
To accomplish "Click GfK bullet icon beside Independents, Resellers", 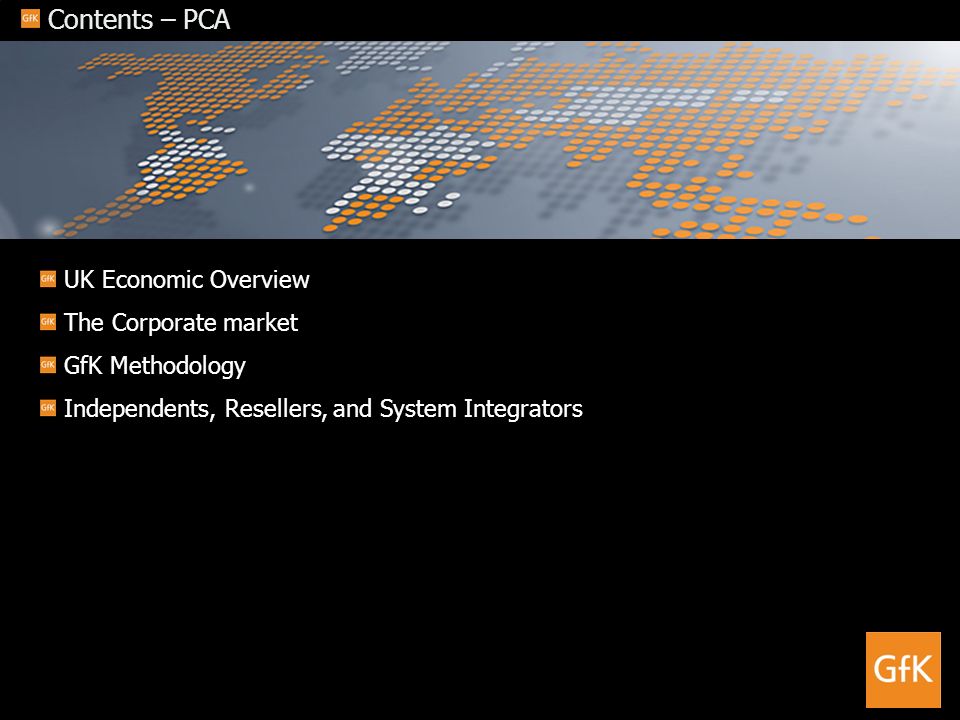I will point(48,407).
